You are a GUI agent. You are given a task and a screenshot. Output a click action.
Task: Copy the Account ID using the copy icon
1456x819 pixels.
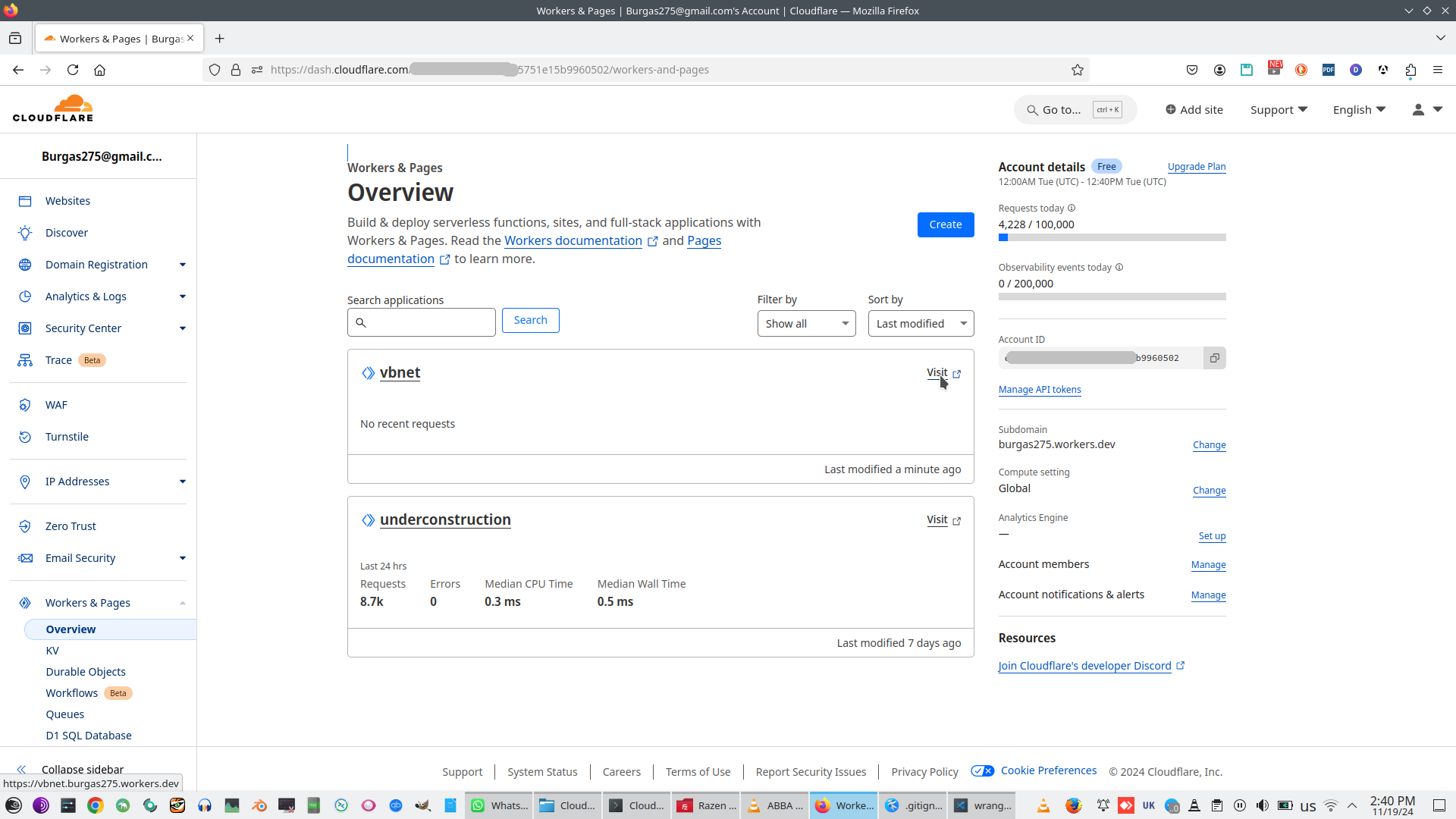[x=1214, y=358]
